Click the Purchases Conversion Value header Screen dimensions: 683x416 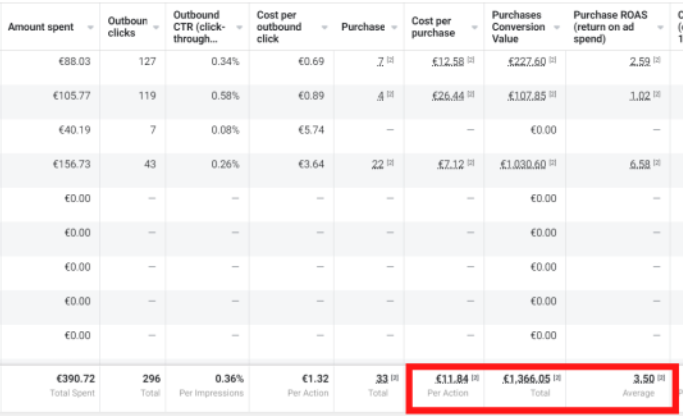[x=518, y=27]
